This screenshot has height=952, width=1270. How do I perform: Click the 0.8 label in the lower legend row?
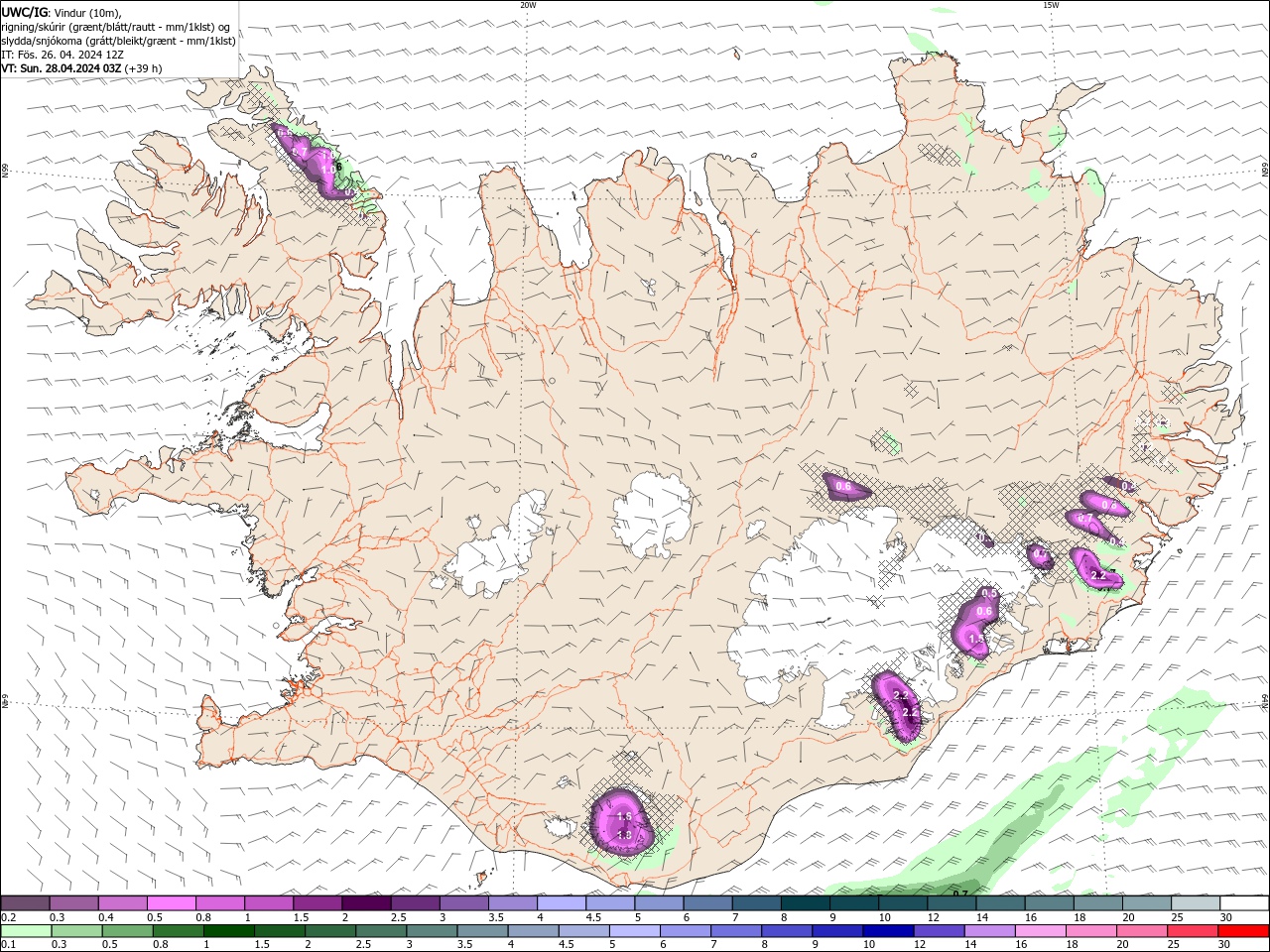(161, 944)
